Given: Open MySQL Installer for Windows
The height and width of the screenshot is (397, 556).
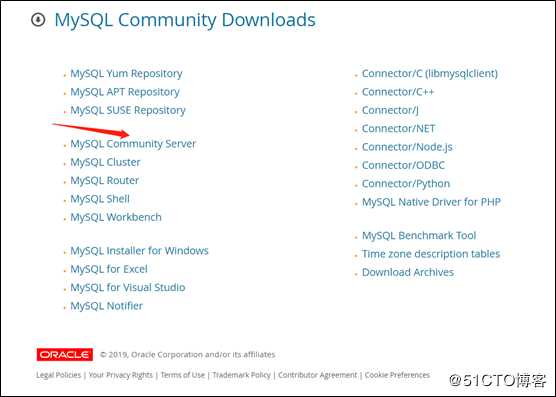Looking at the screenshot, I should pos(139,251).
